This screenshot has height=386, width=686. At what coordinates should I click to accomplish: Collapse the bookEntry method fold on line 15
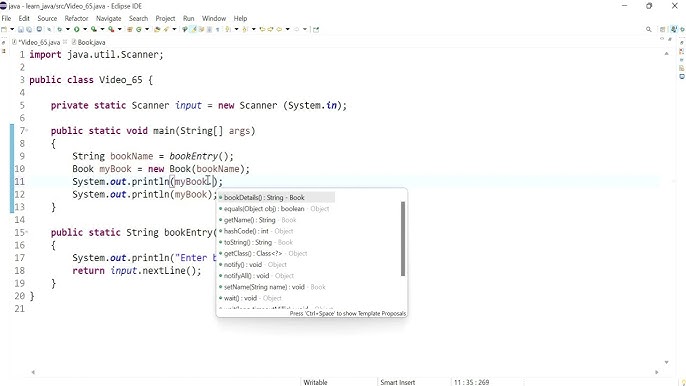coord(27,232)
